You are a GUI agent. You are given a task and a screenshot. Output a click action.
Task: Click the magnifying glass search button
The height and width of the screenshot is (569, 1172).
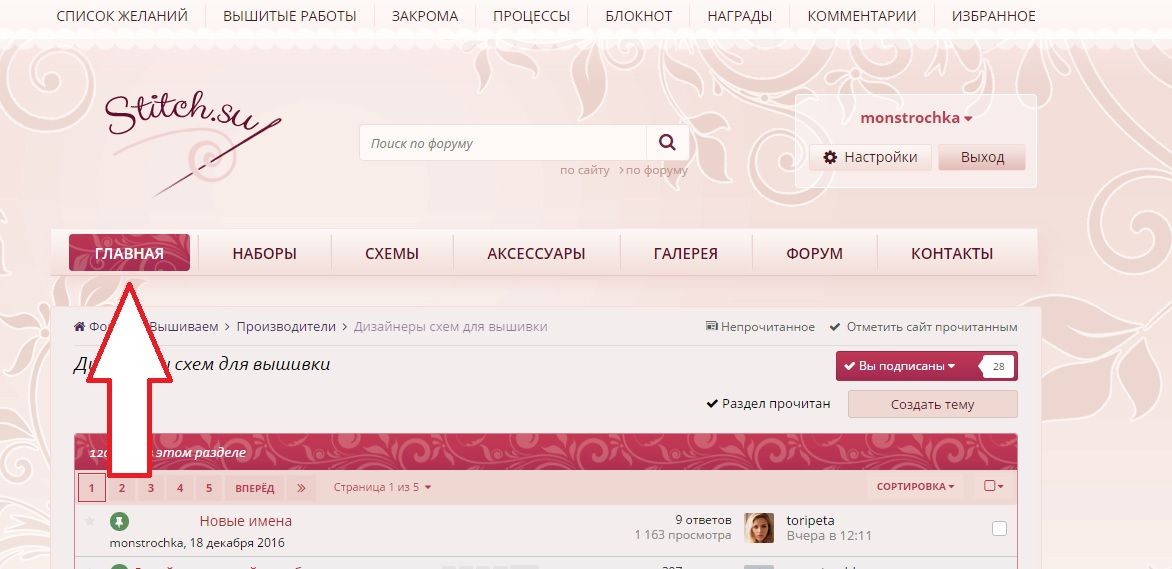point(667,143)
